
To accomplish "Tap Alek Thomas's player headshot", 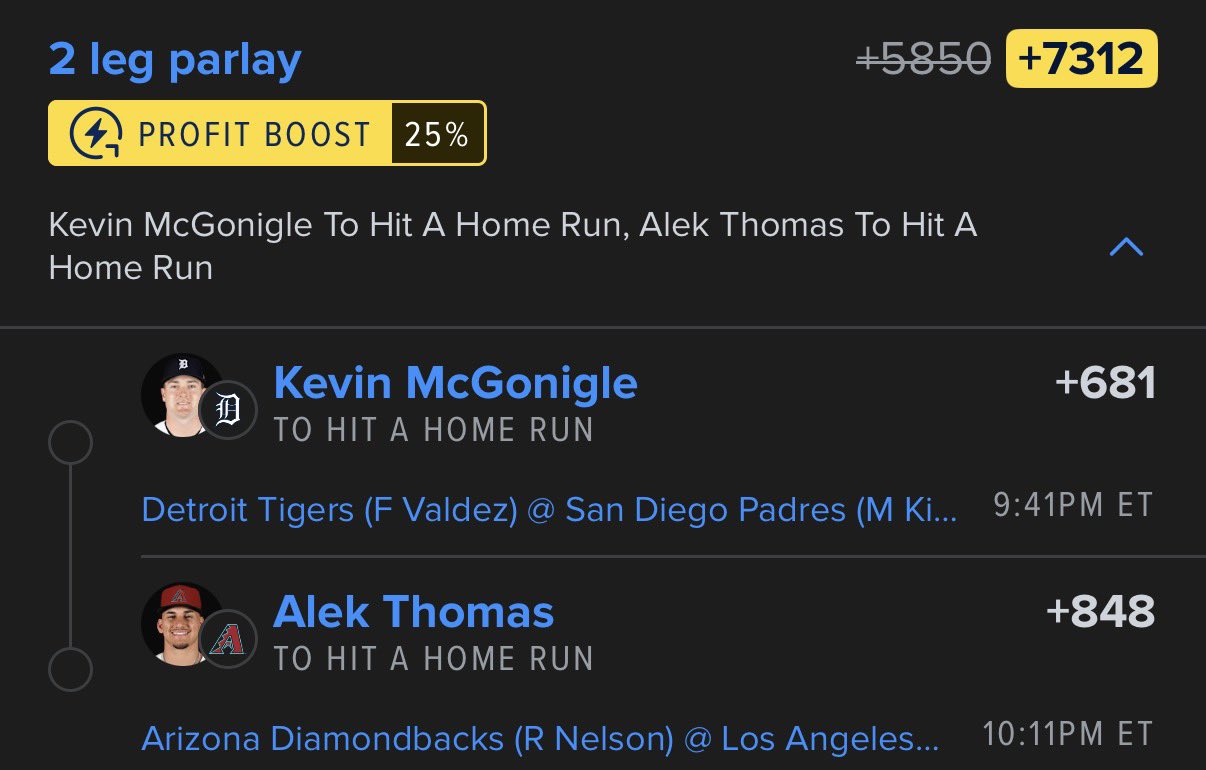I will pyautogui.click(x=180, y=622).
